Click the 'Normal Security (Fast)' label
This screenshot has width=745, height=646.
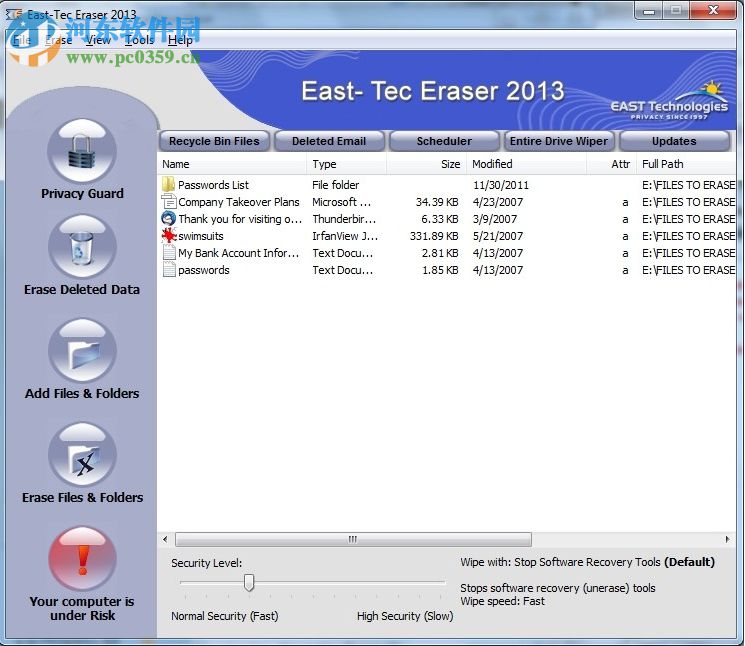pyautogui.click(x=225, y=616)
